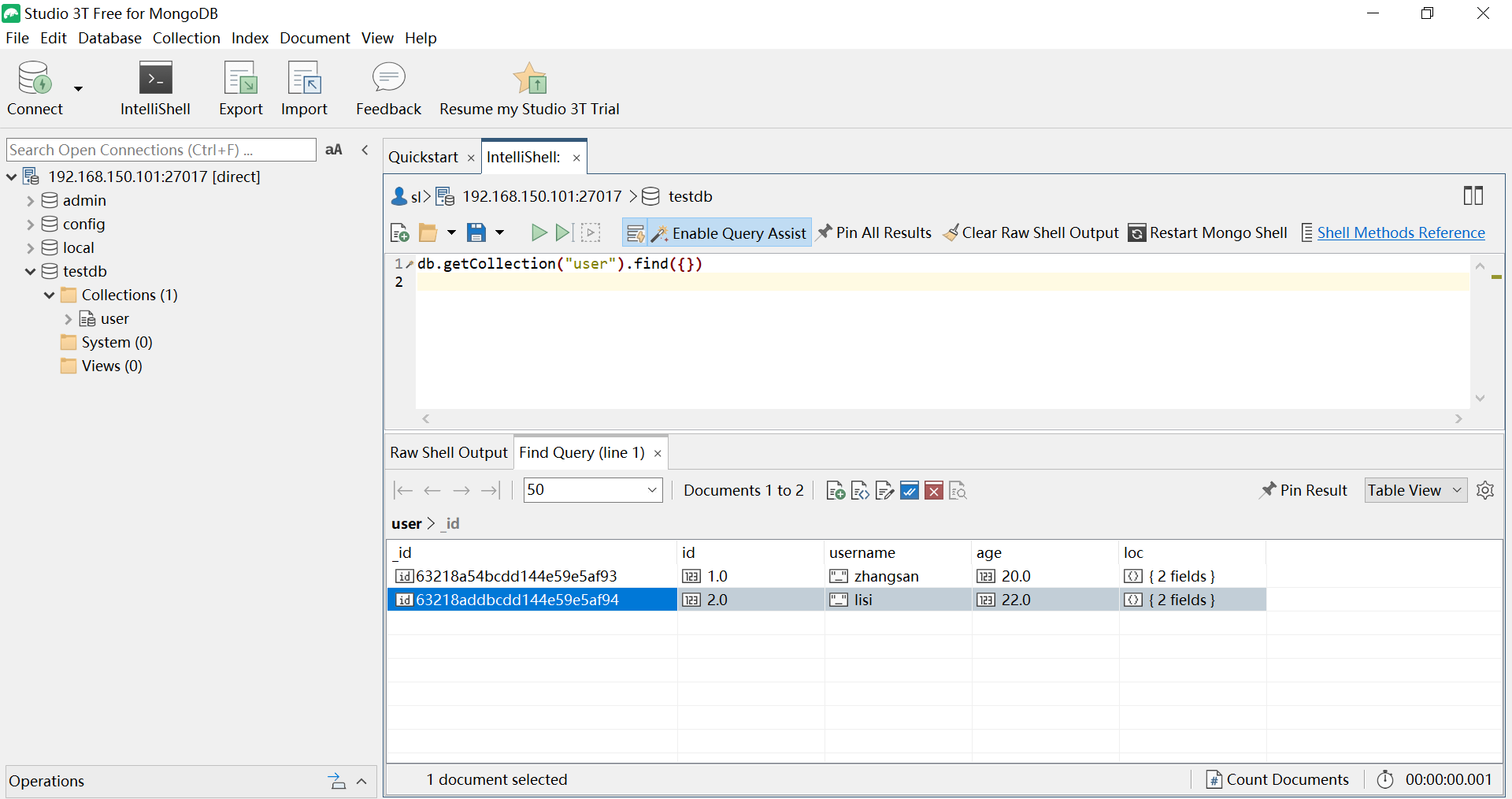Select the Views (0) folder

click(112, 366)
